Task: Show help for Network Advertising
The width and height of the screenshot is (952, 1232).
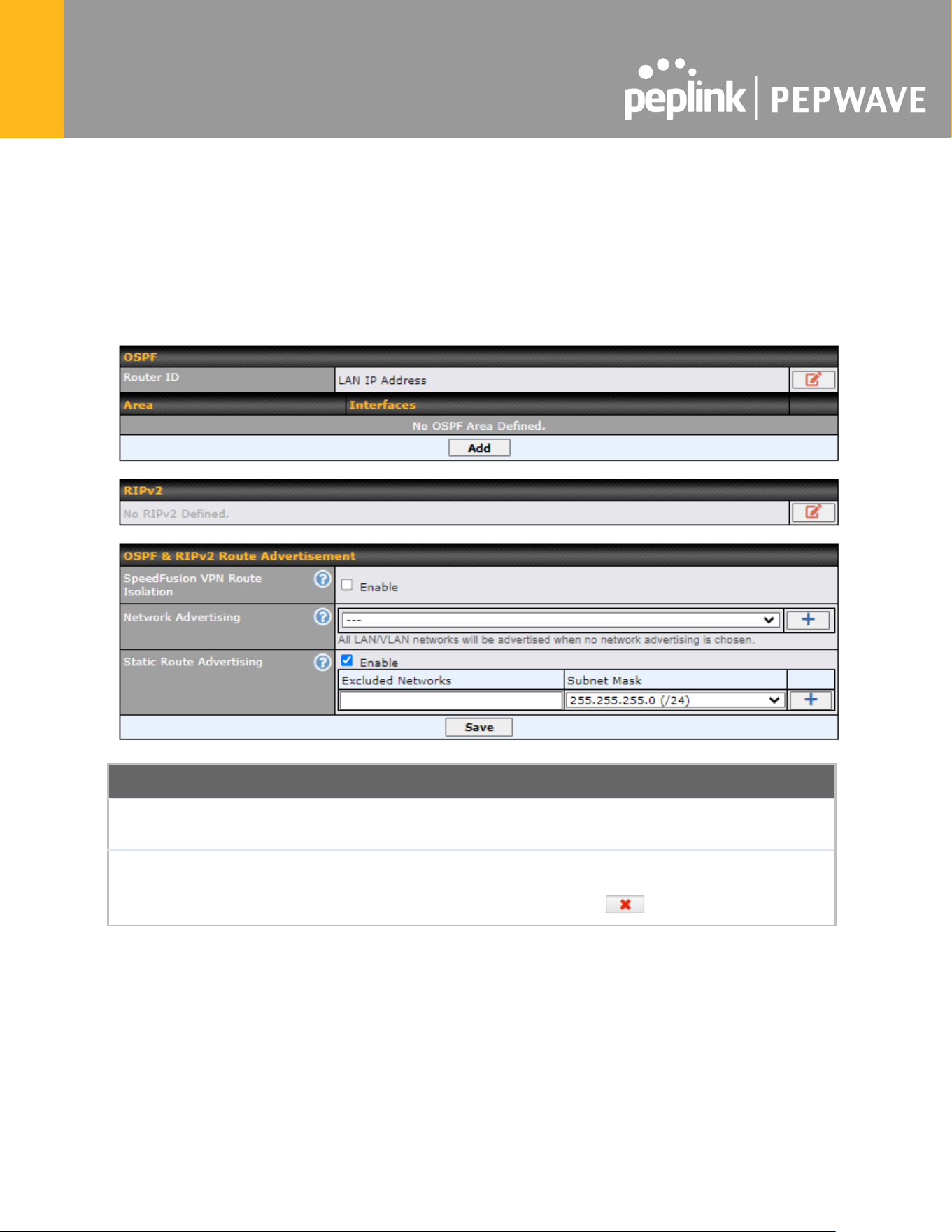Action: [x=322, y=617]
